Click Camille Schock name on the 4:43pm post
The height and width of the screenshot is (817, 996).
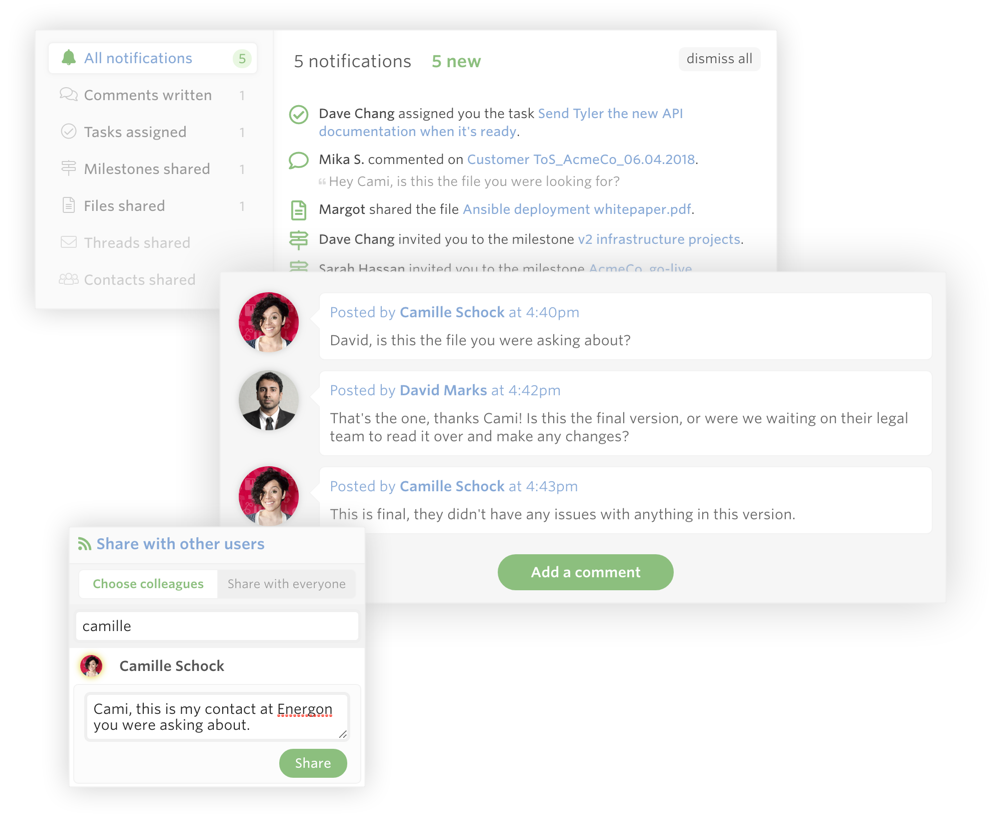[452, 487]
